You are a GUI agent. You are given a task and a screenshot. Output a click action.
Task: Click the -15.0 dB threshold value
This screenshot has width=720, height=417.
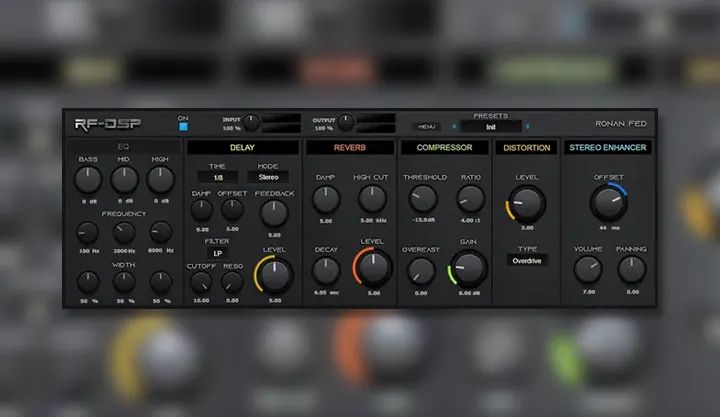(423, 220)
